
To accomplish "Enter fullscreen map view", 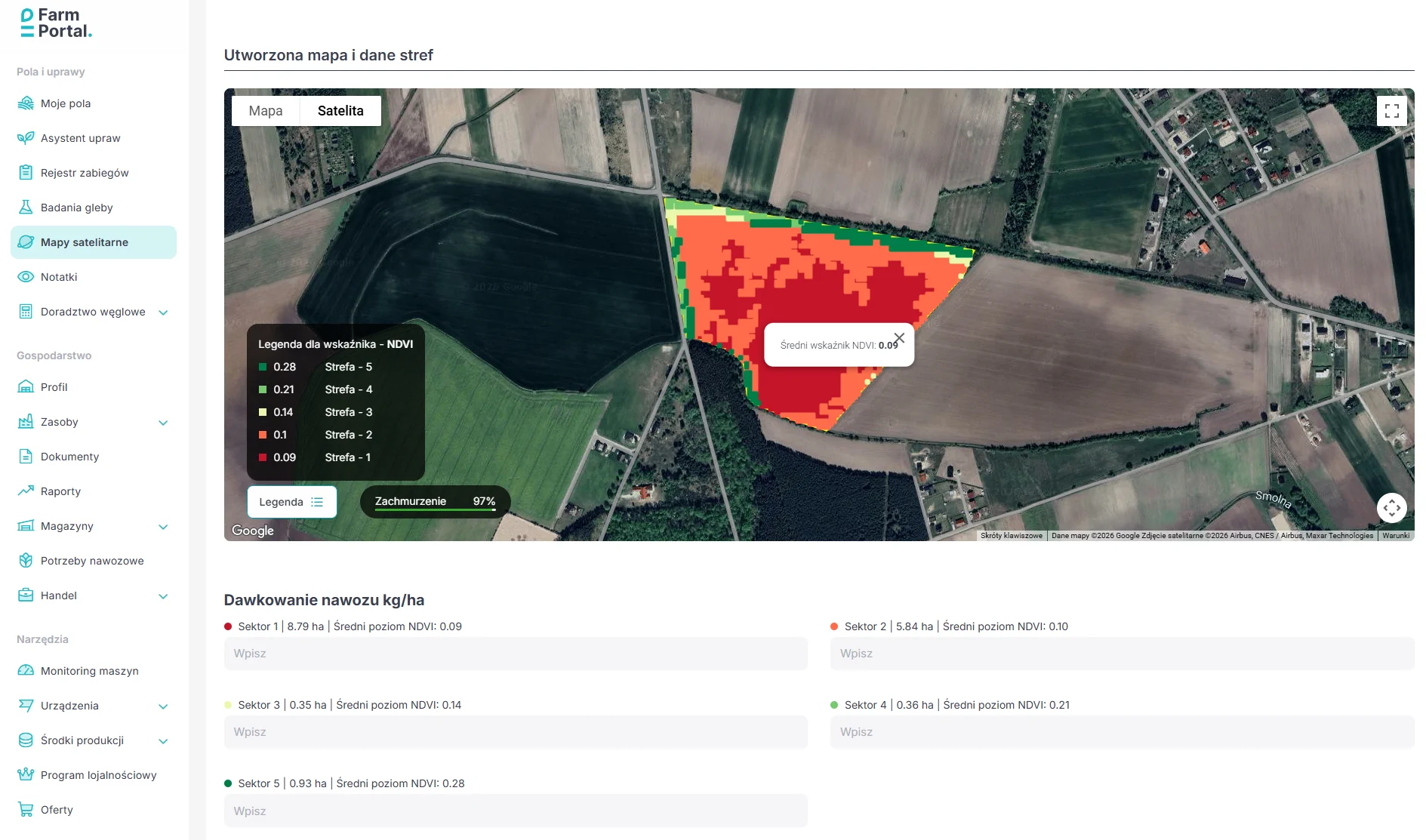I will [1391, 111].
